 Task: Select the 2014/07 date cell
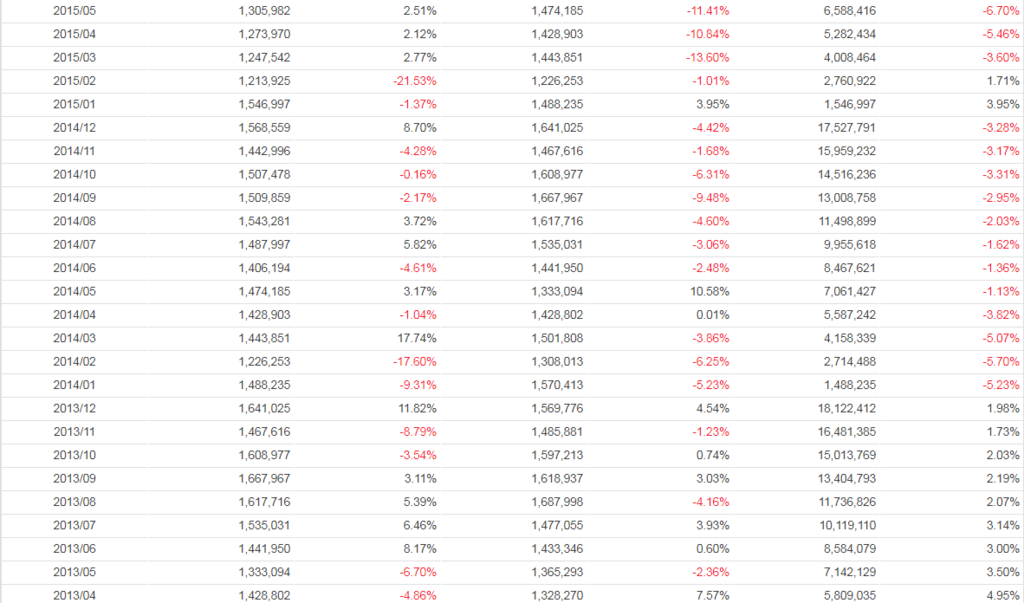[75, 245]
